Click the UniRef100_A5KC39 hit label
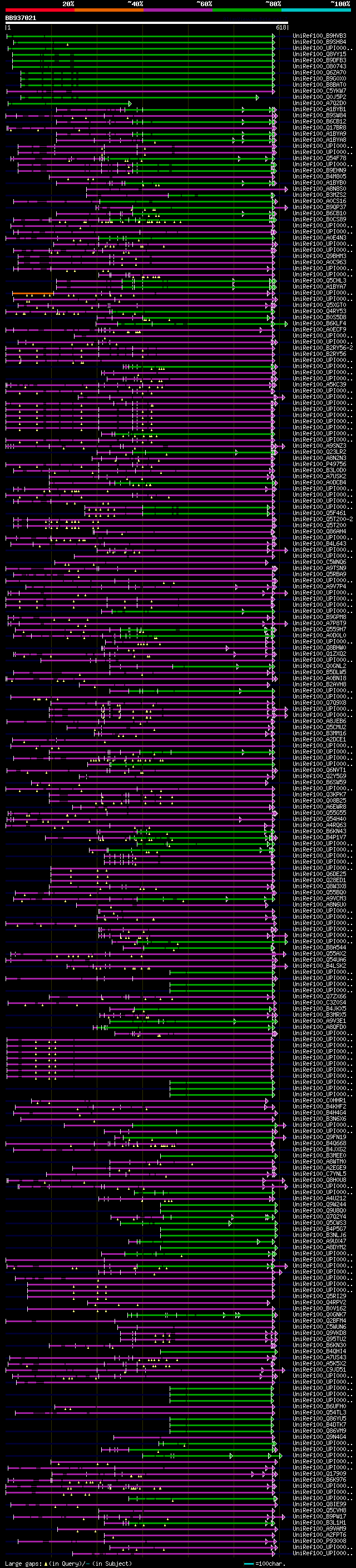This screenshot has width=356, height=1568. [x=319, y=385]
